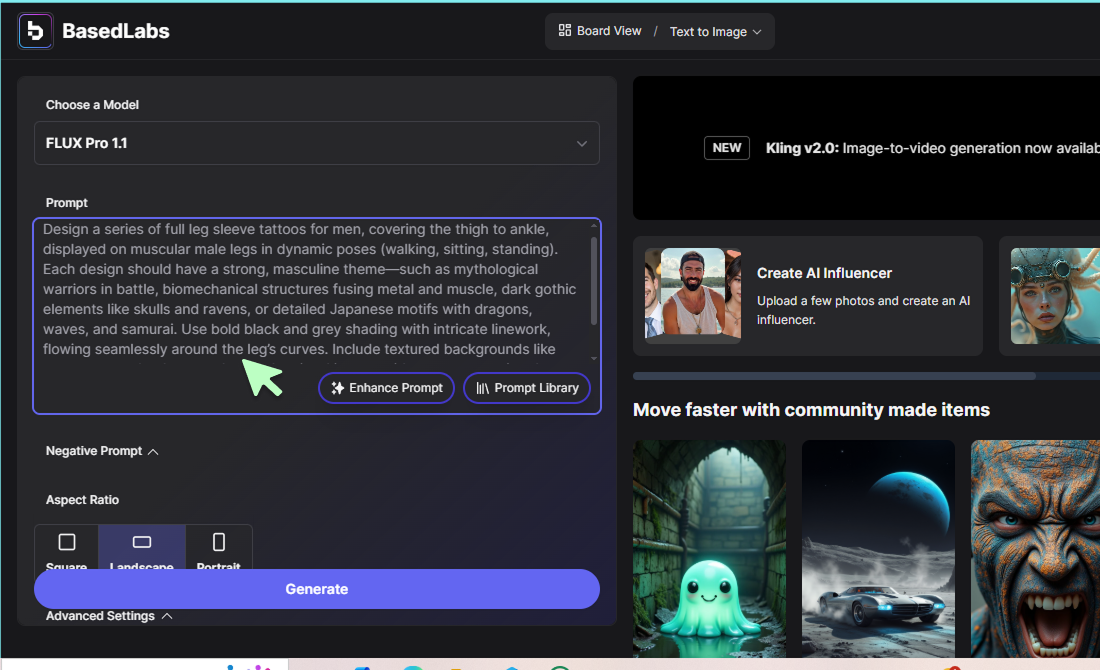Expand the Advanced Settings section

tap(109, 616)
